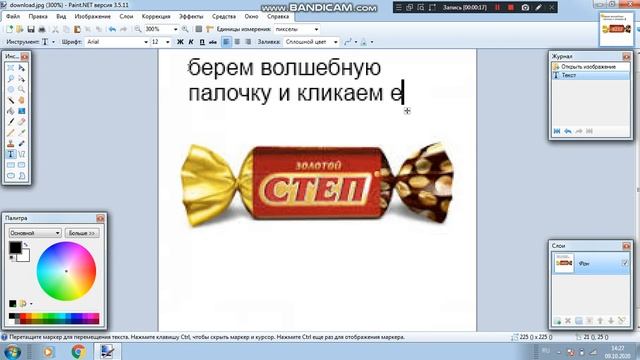Click the New image toolbar icon
Viewport: 640px width, 360px height.
pyautogui.click(x=9, y=29)
